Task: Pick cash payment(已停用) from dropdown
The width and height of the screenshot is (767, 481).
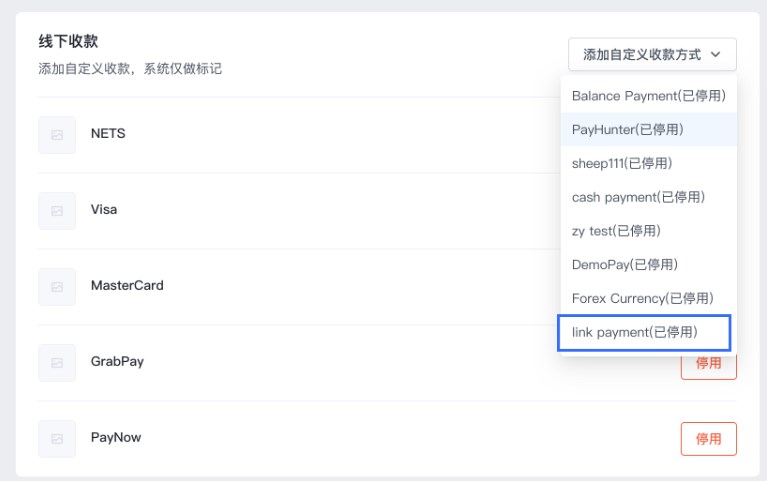Action: [x=649, y=197]
